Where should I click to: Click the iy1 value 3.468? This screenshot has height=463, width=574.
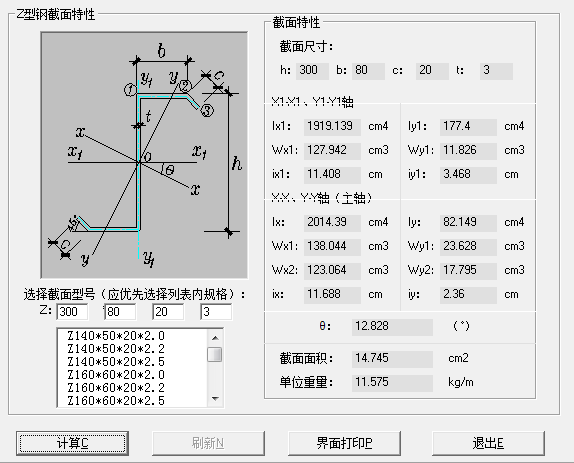468,174
